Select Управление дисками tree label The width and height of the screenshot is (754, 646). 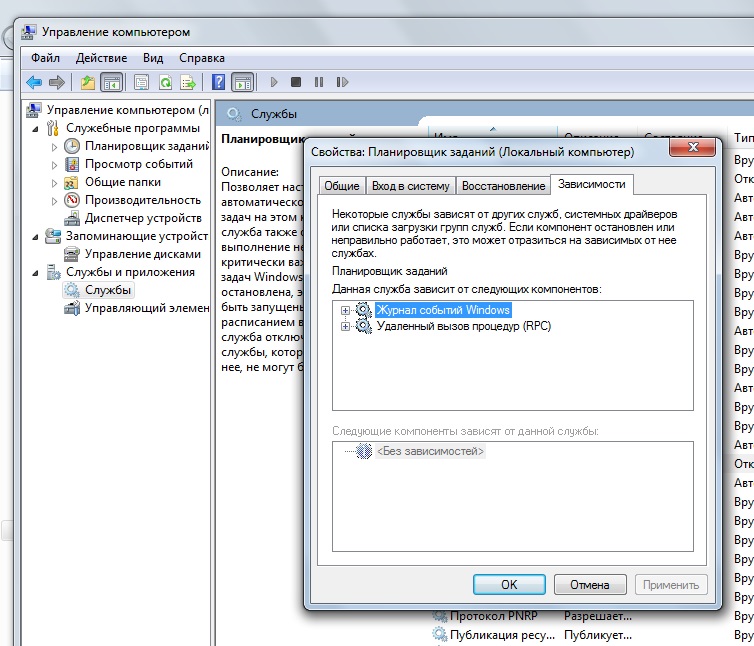point(143,253)
